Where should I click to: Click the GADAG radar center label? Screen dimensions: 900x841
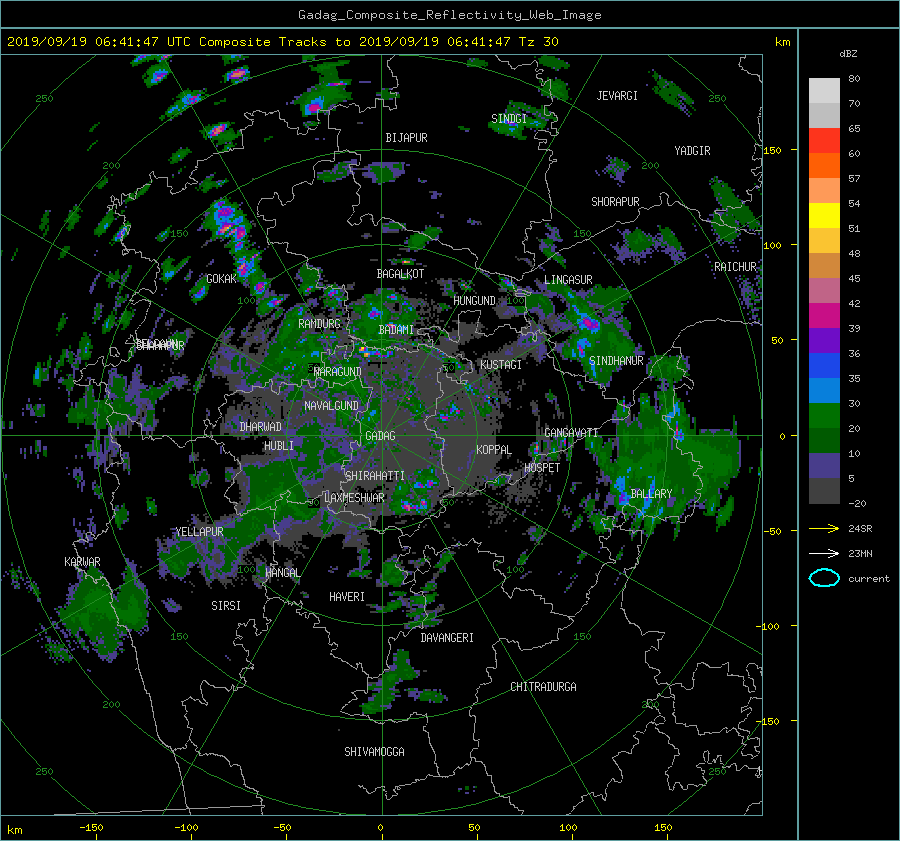[381, 436]
